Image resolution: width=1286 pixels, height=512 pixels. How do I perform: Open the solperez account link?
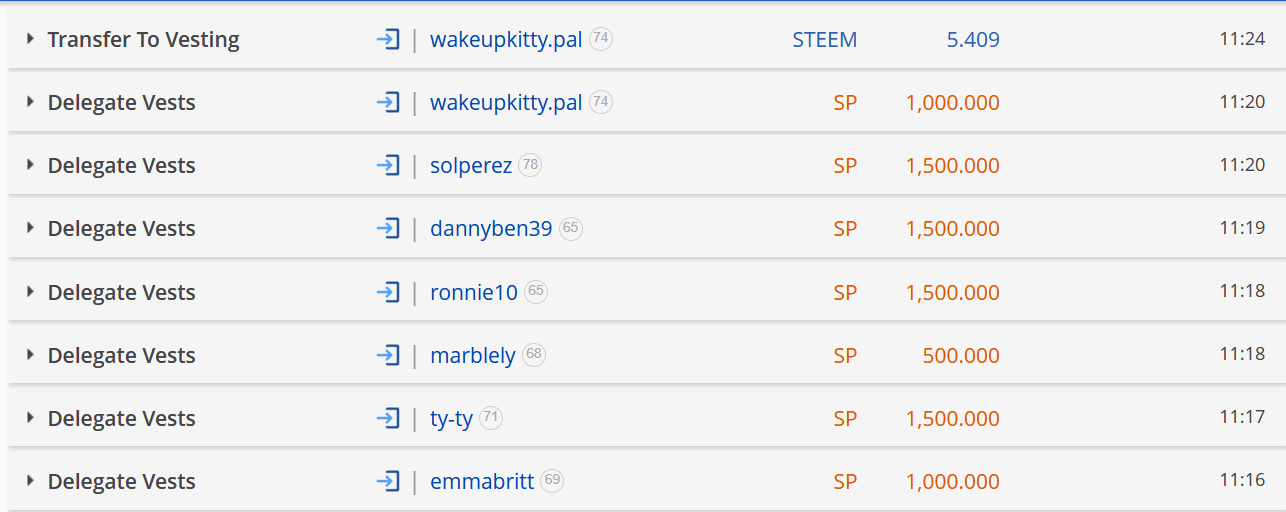(x=471, y=166)
